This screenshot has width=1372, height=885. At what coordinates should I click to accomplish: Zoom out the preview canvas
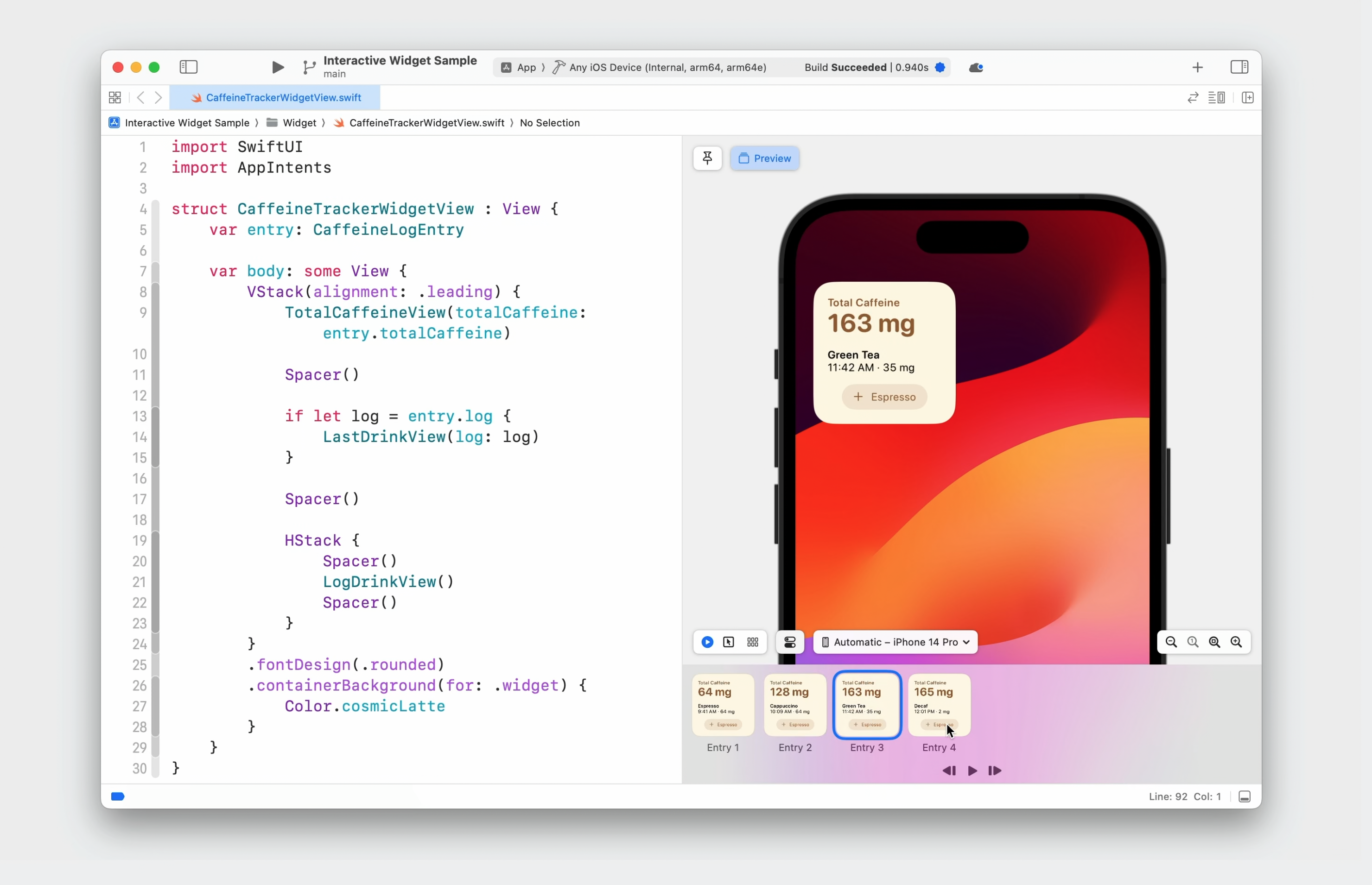click(x=1171, y=643)
